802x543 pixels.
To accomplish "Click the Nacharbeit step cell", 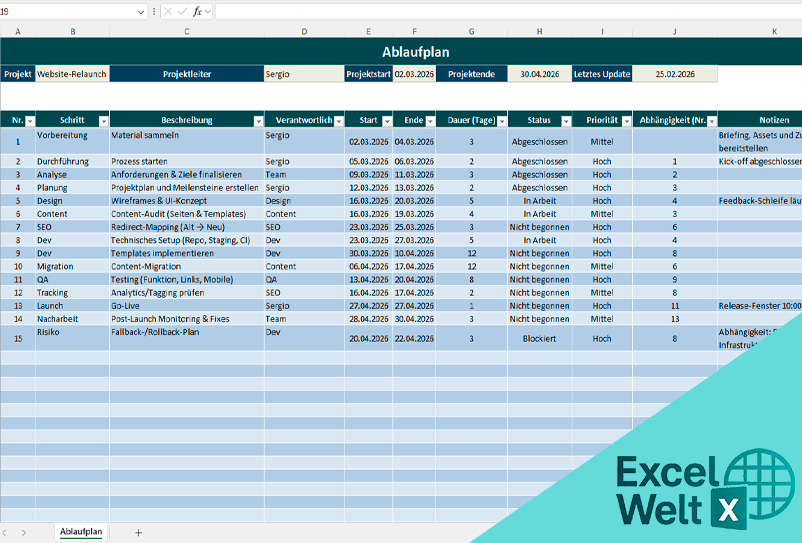I will coord(72,319).
